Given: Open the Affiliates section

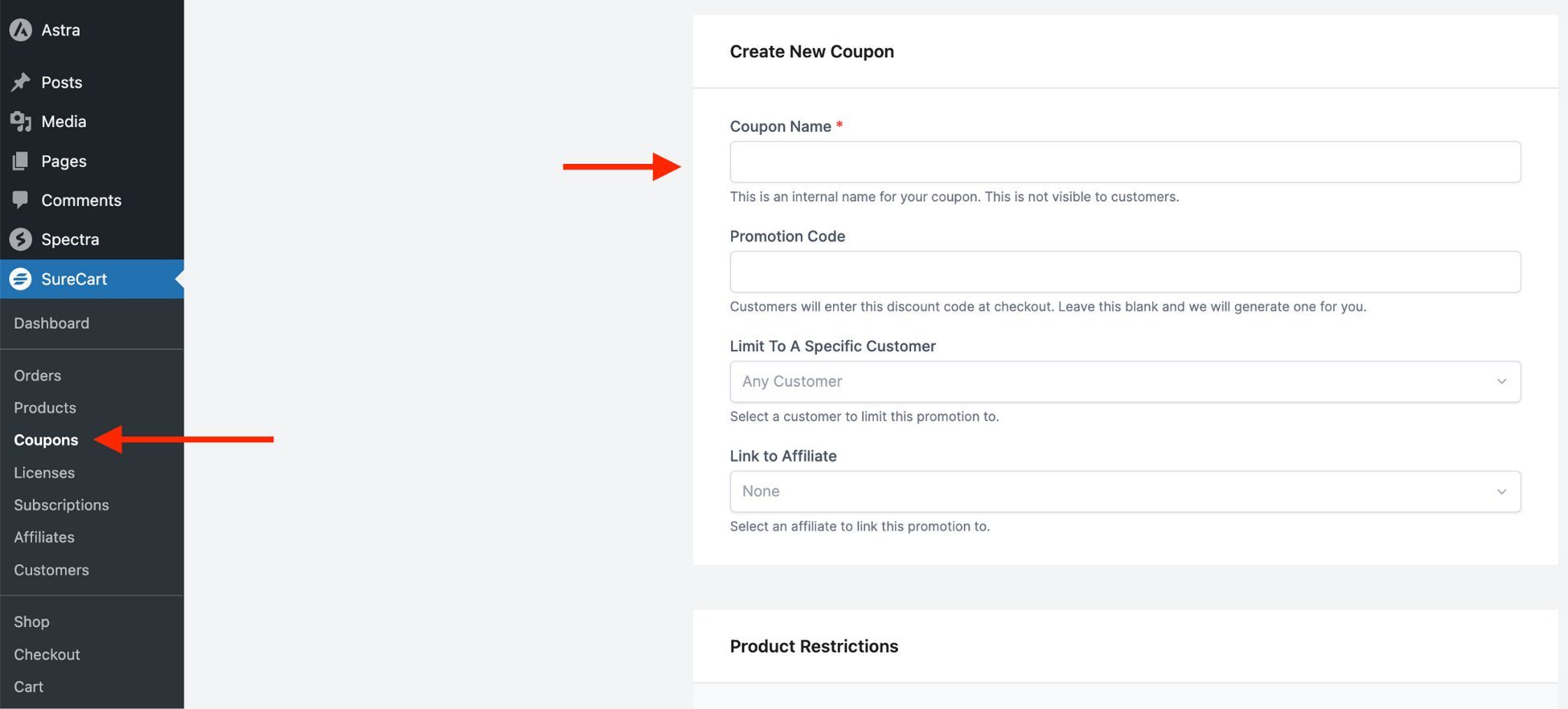Looking at the screenshot, I should click(44, 537).
